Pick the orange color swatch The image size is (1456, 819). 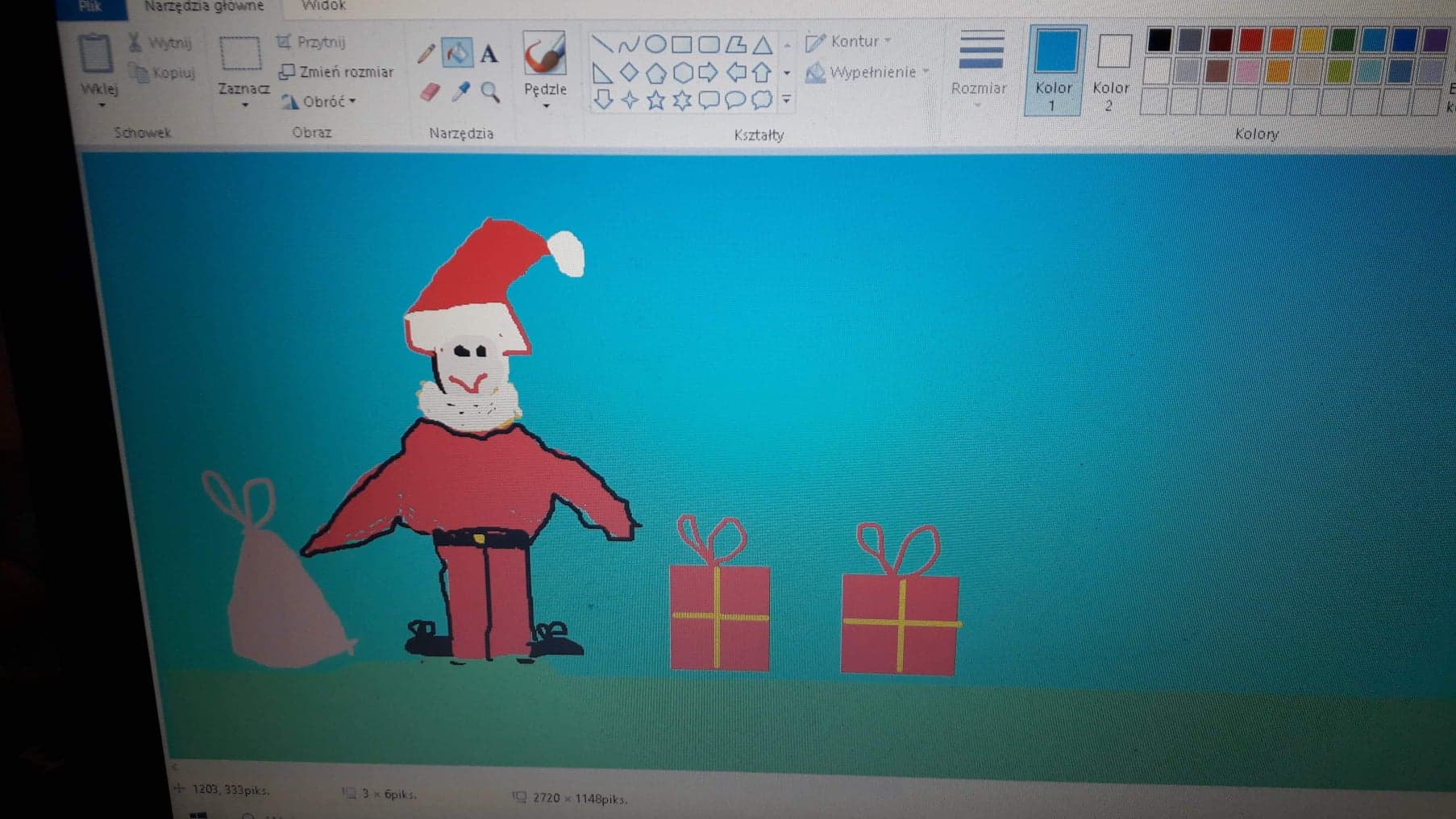[1282, 39]
